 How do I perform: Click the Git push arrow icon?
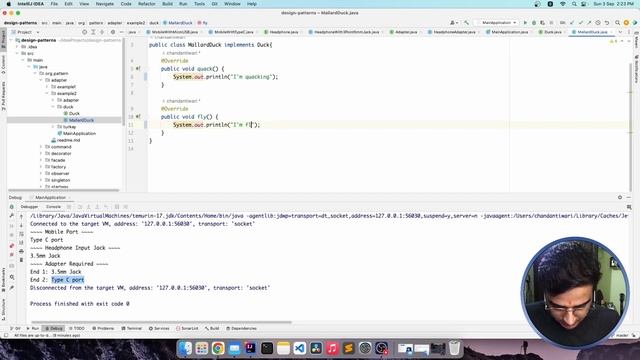coord(589,23)
